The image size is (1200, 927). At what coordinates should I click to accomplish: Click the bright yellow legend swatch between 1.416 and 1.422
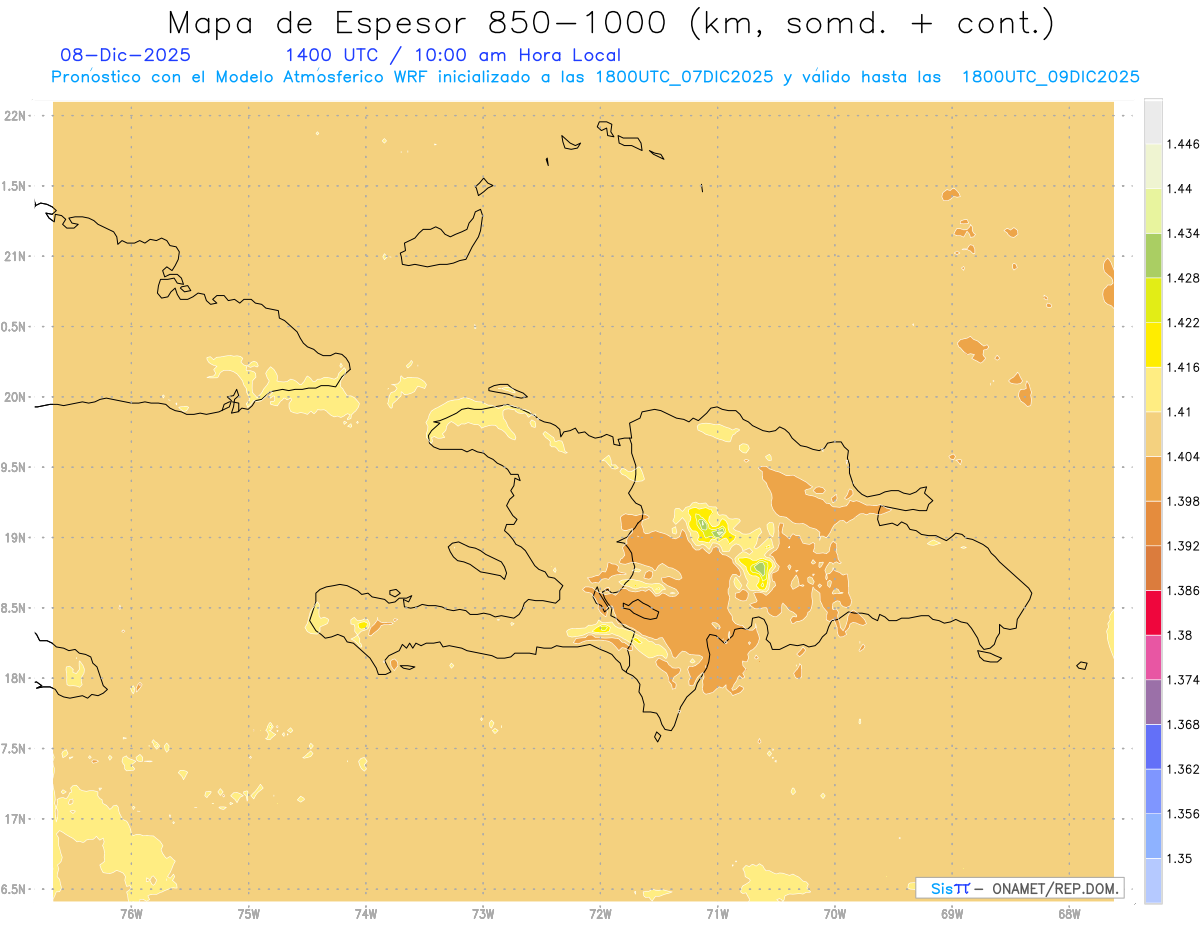click(x=1153, y=345)
